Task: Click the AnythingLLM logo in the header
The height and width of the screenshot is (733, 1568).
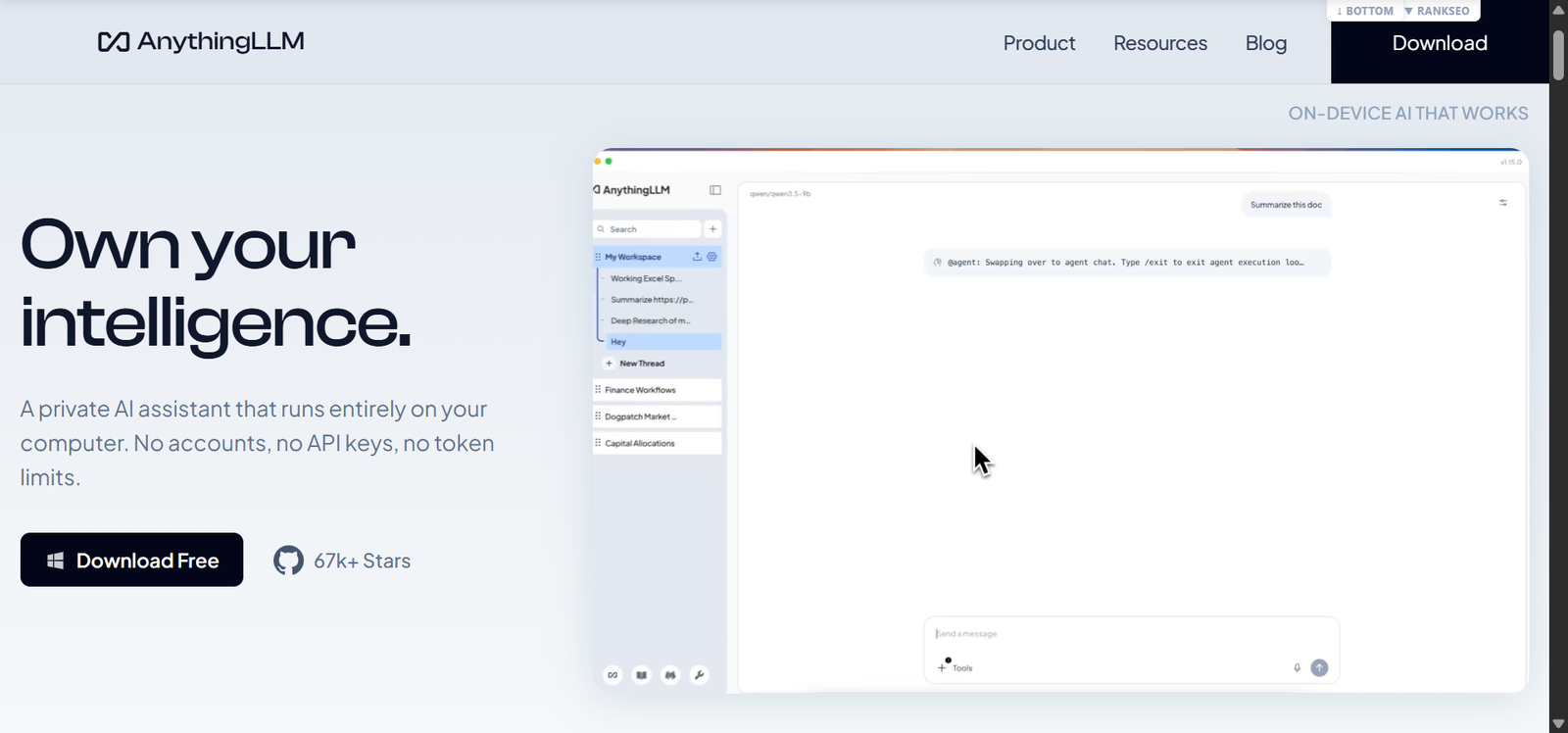Action: tap(201, 41)
